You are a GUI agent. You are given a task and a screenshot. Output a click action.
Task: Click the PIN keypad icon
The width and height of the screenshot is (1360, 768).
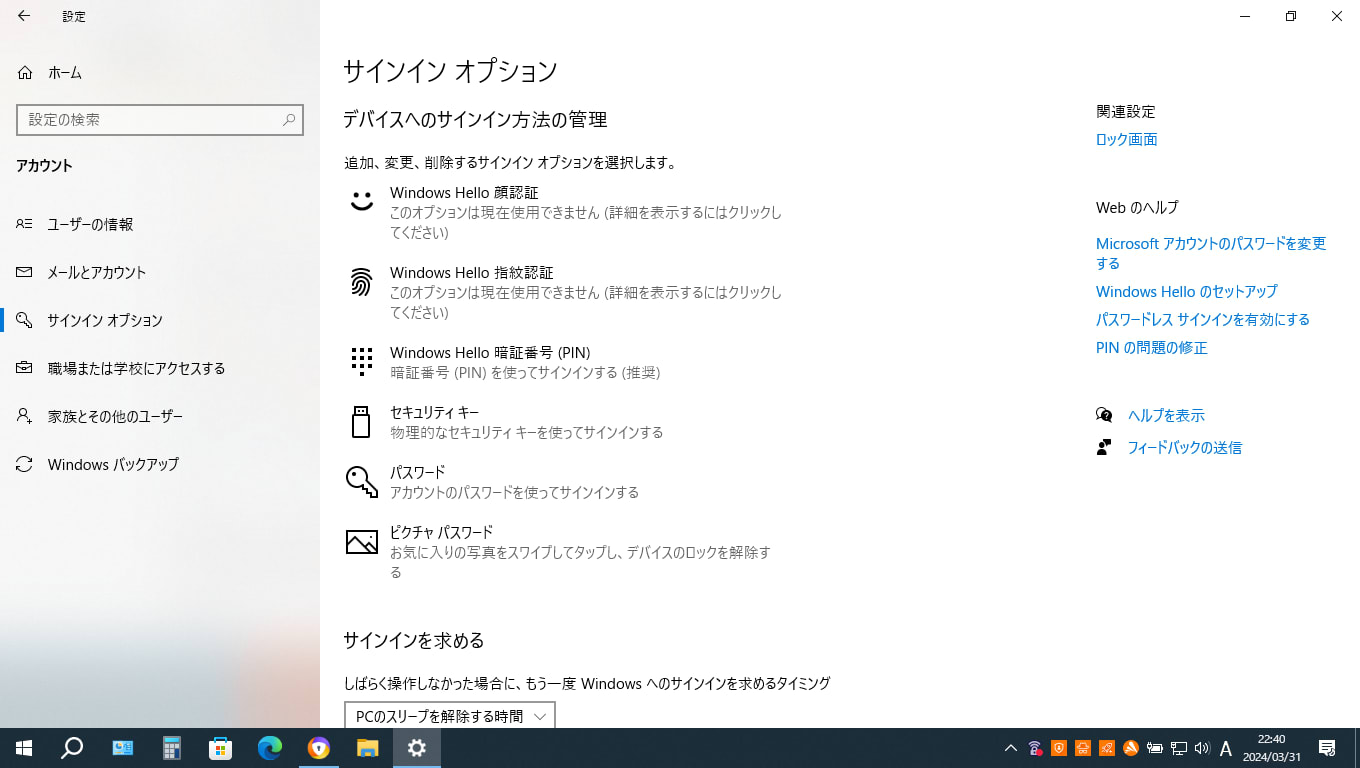(361, 361)
